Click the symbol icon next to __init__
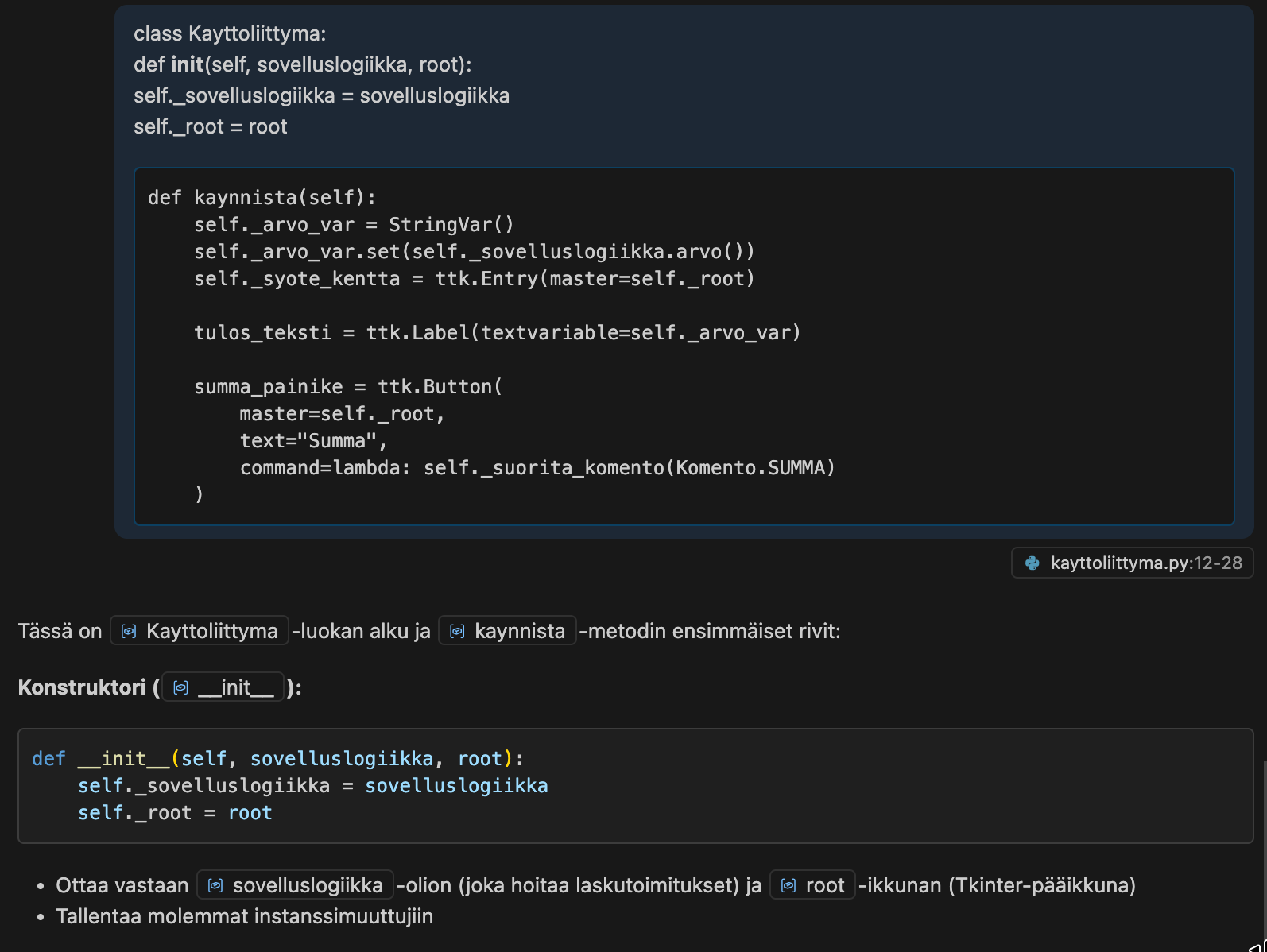 181,687
